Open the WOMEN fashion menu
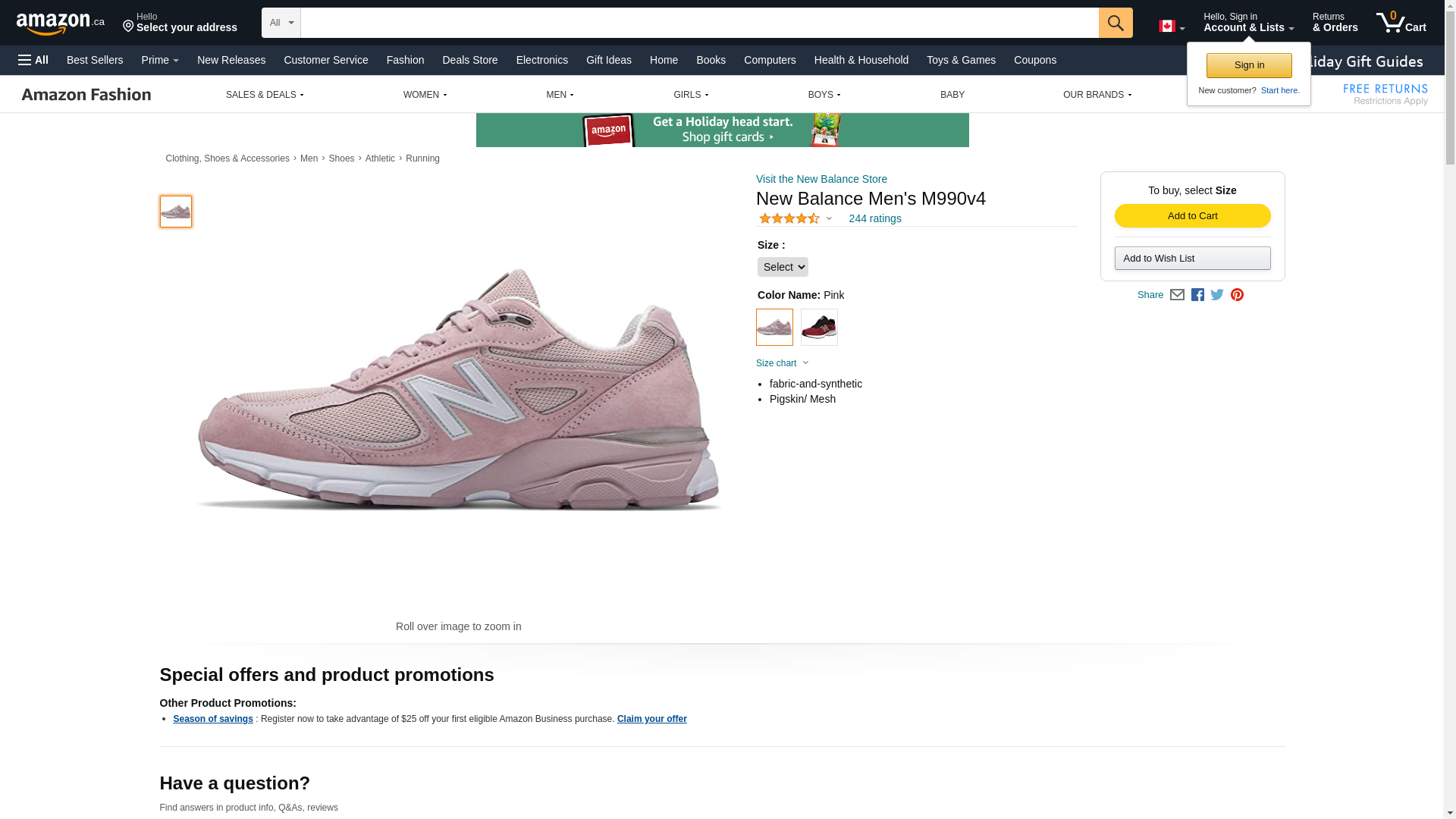1456x819 pixels. (425, 95)
